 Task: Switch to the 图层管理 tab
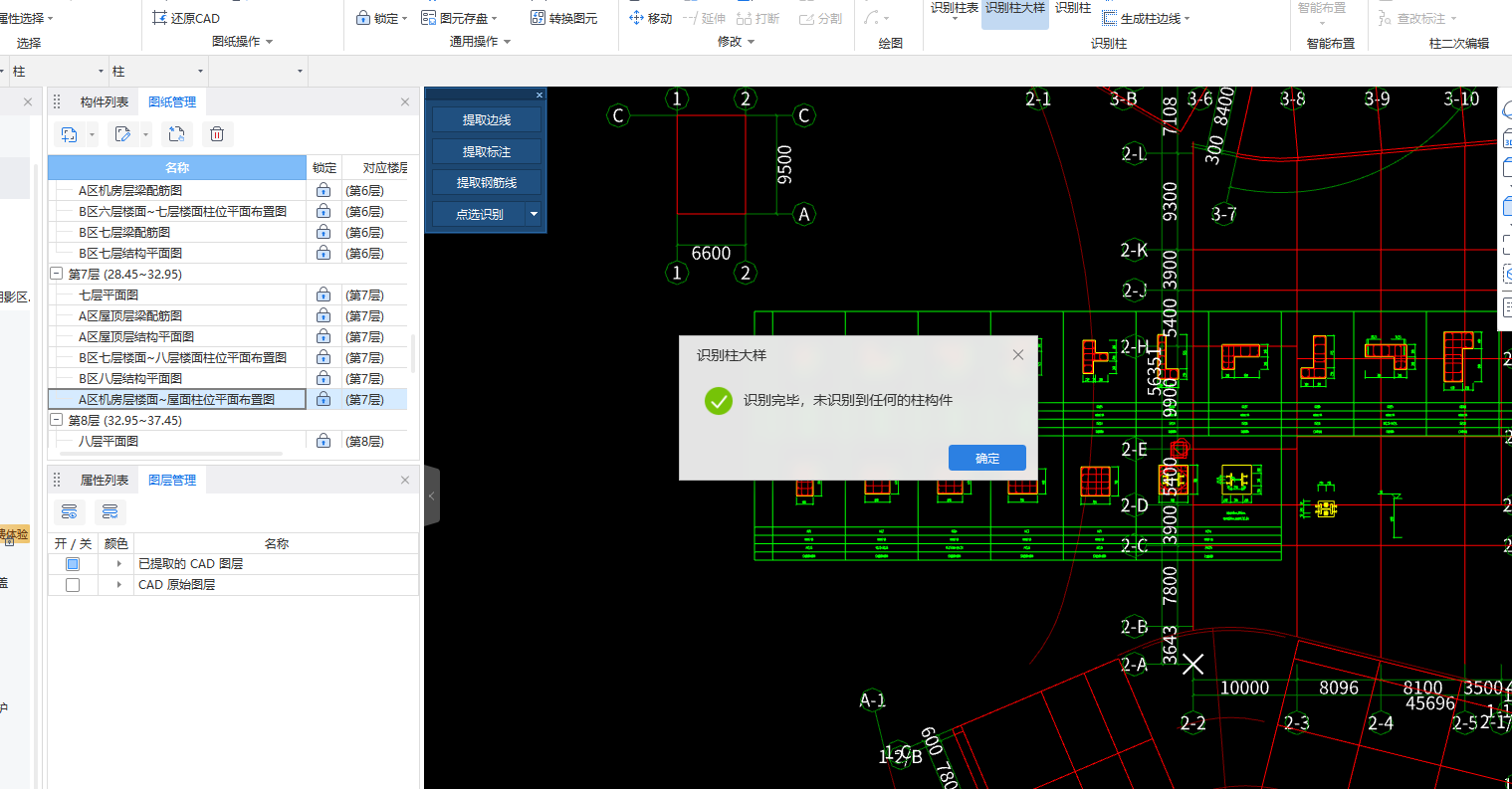(x=172, y=480)
